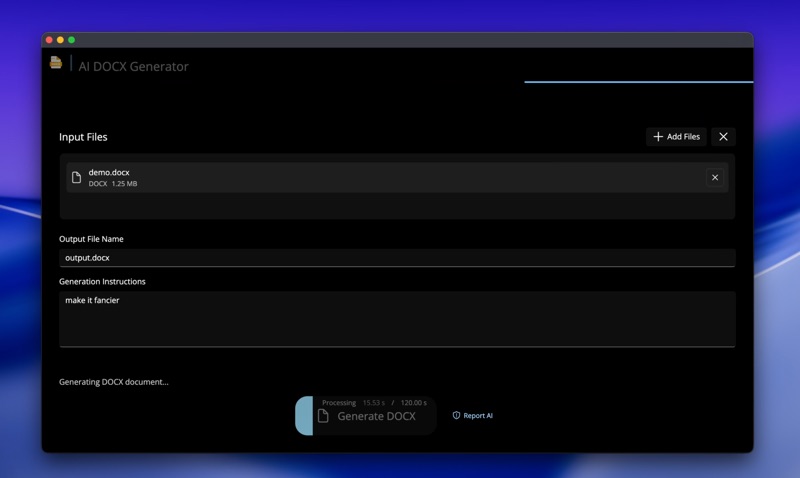Maximize the window with the green button

point(71,40)
